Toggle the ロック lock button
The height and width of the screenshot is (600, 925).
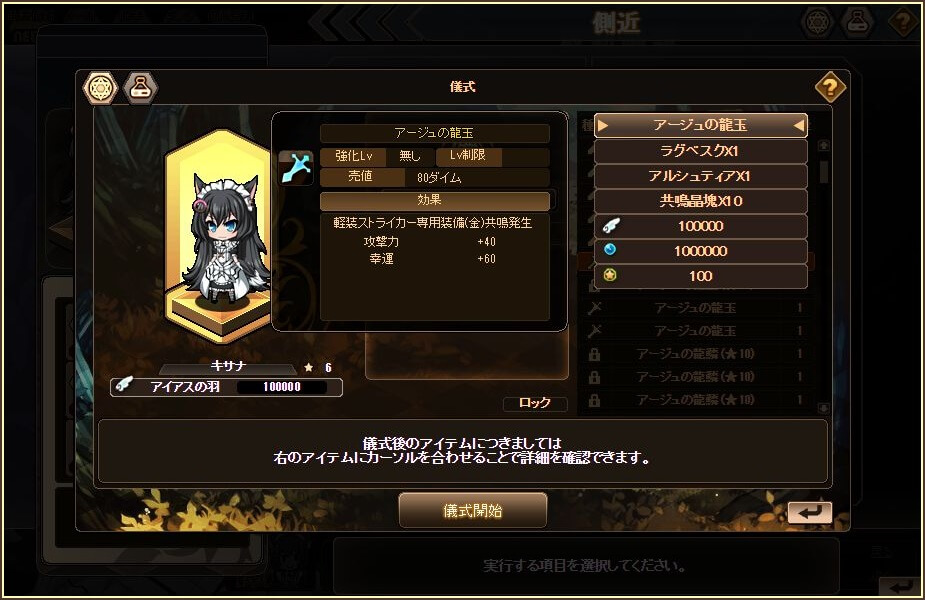tap(535, 403)
